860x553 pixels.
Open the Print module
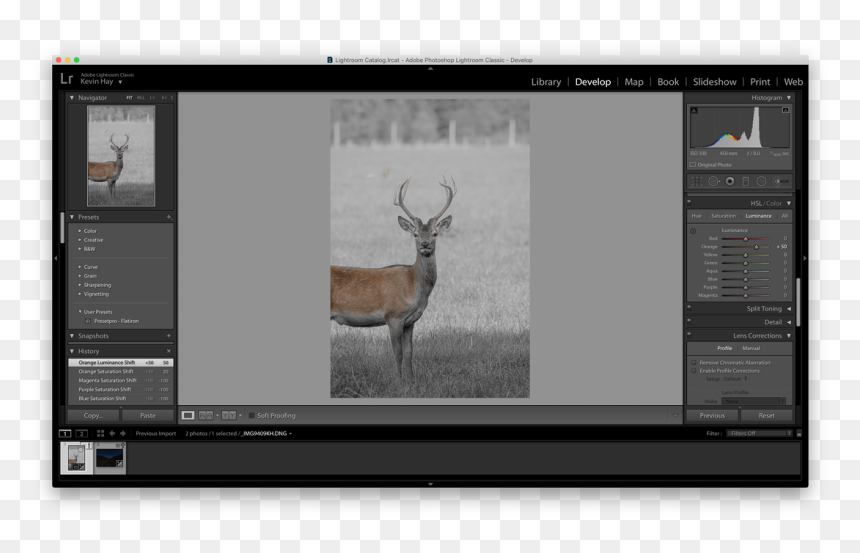[x=760, y=82]
